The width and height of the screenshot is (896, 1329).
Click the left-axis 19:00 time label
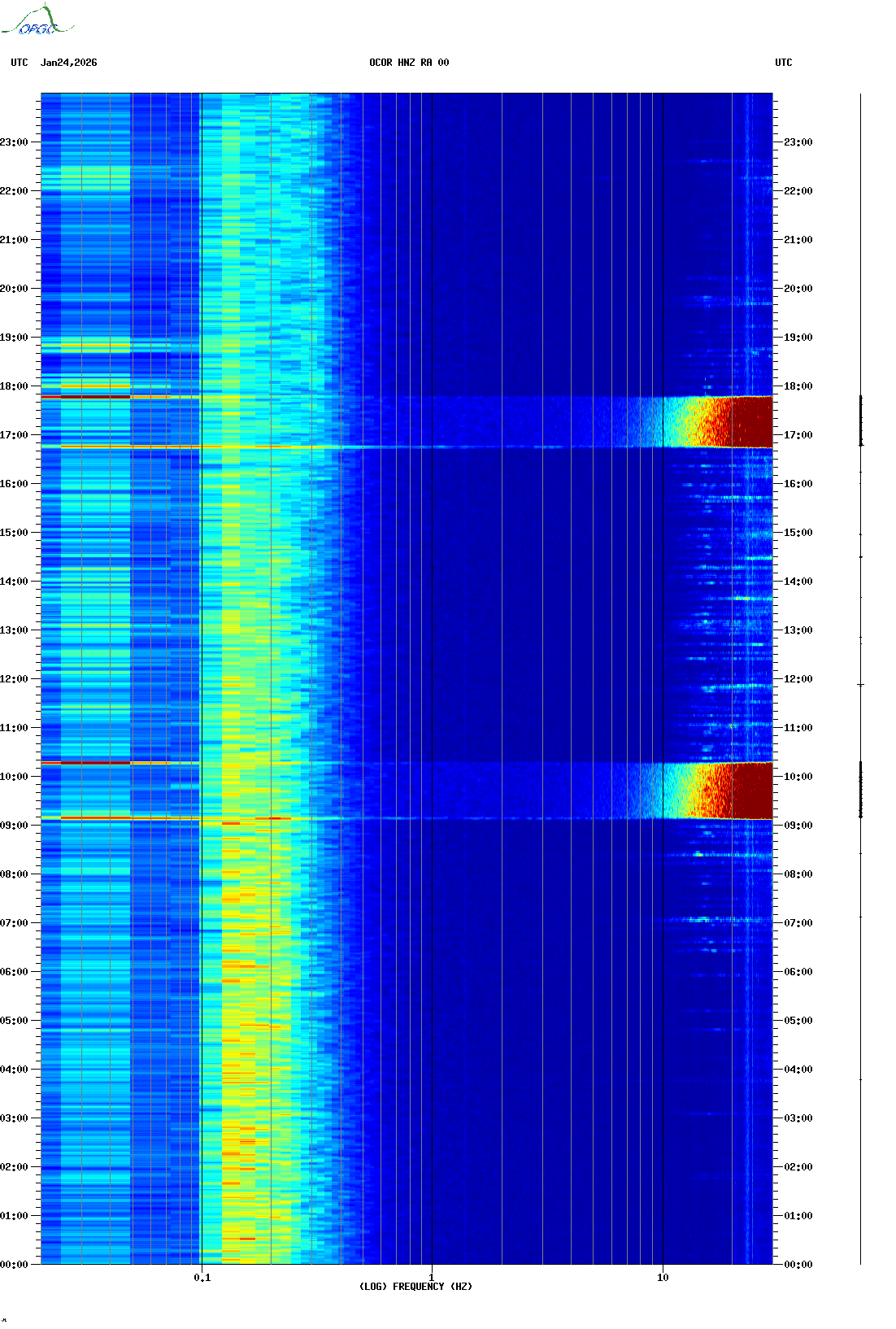[14, 338]
